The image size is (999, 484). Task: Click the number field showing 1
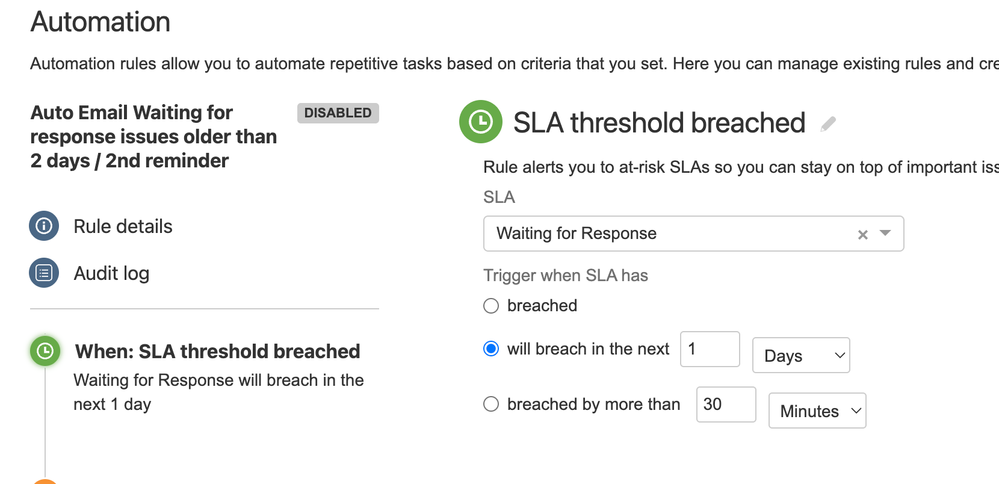pos(710,349)
